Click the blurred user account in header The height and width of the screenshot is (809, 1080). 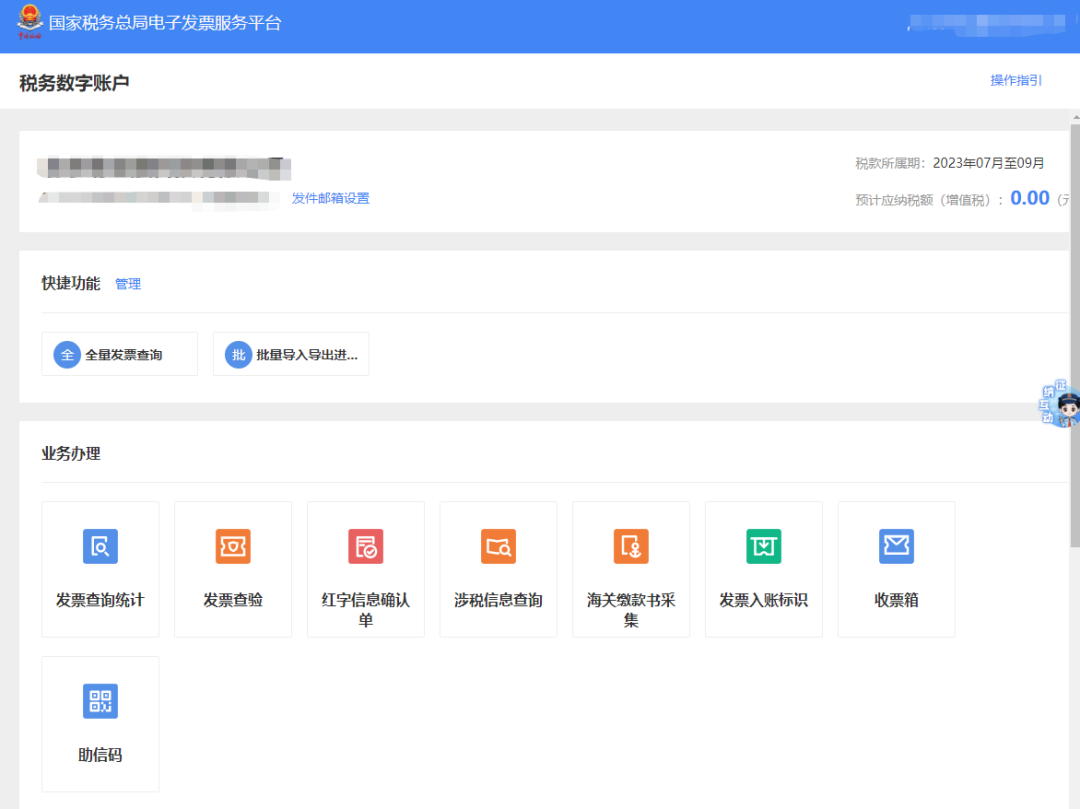(x=985, y=25)
